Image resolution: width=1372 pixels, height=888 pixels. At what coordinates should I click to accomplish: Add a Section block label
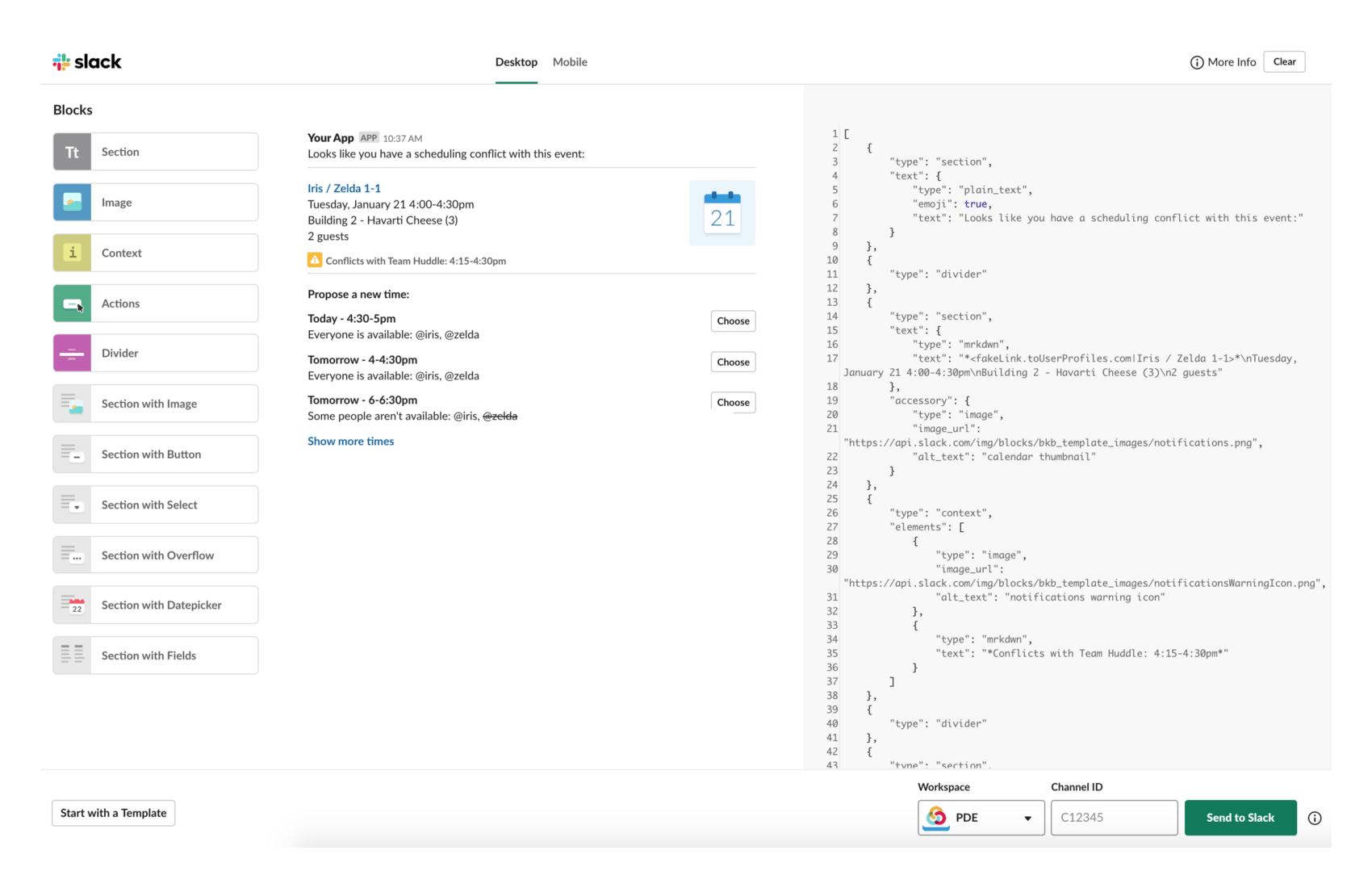(120, 152)
